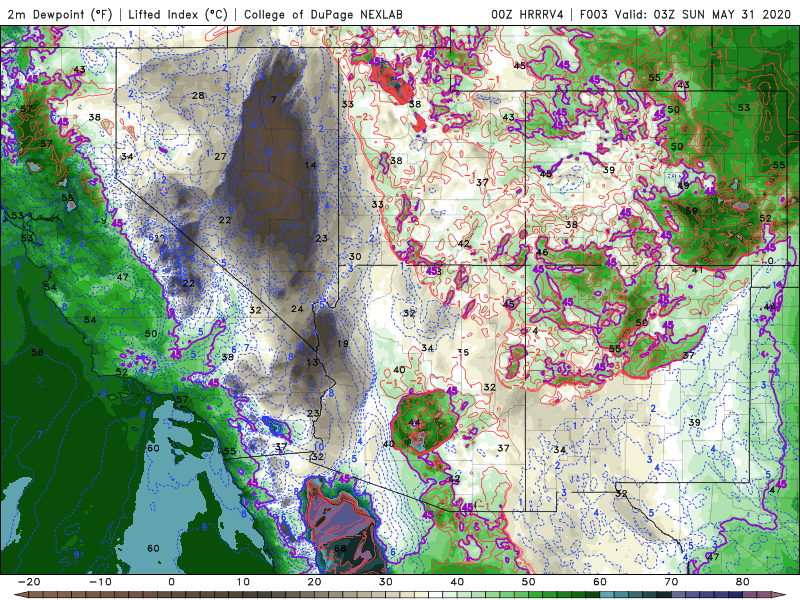Click the 13 dewpoint value on the map

click(x=312, y=362)
